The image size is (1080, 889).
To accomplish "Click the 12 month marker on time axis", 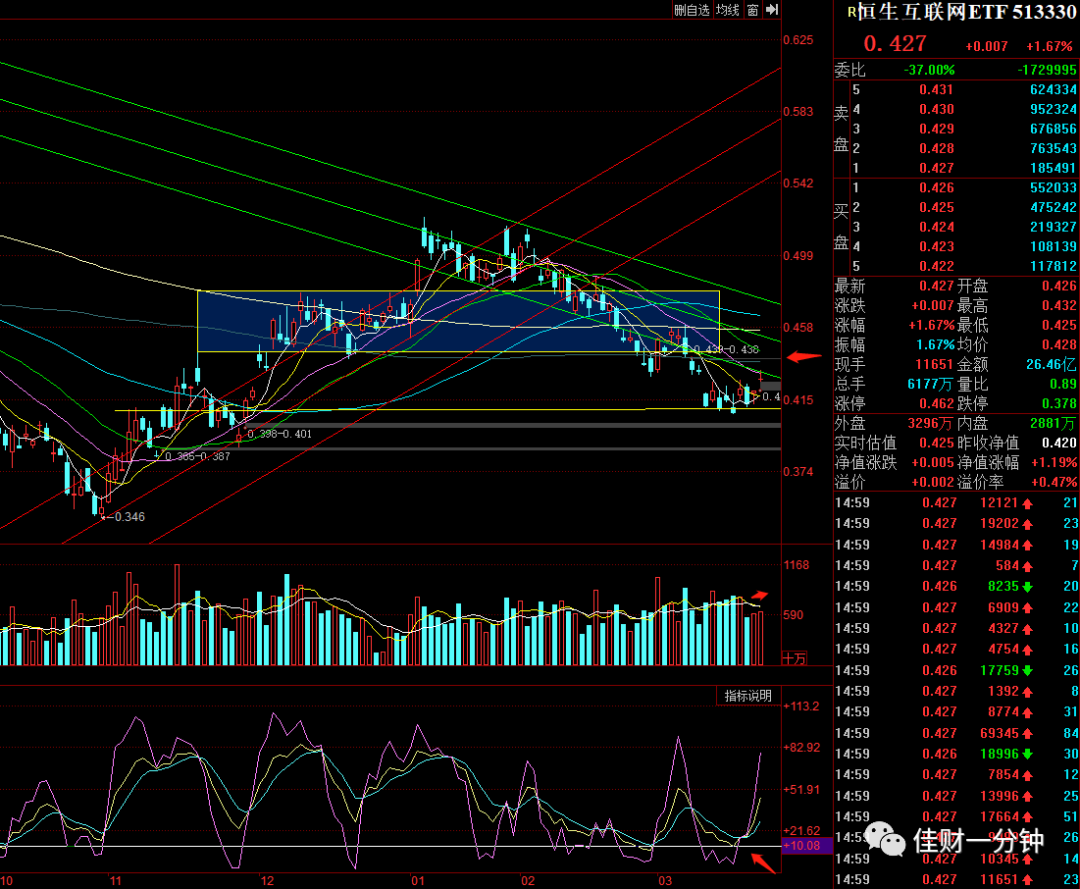I will tap(267, 881).
